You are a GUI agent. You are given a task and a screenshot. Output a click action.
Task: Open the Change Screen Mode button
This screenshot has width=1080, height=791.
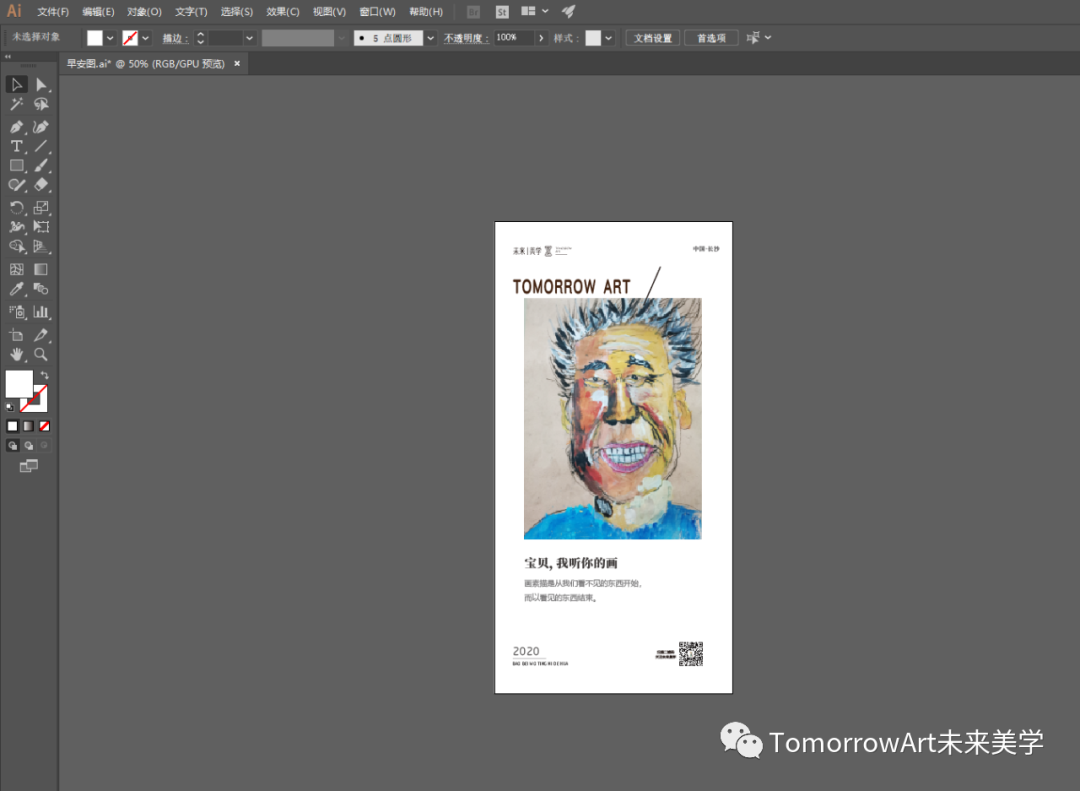click(x=28, y=466)
